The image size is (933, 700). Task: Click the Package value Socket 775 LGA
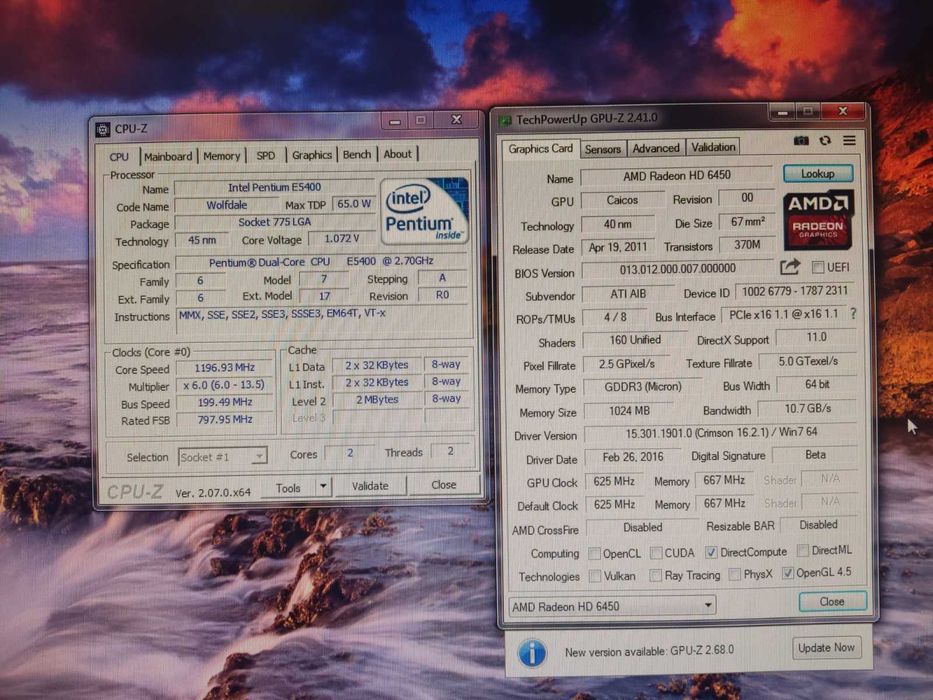pos(274,222)
